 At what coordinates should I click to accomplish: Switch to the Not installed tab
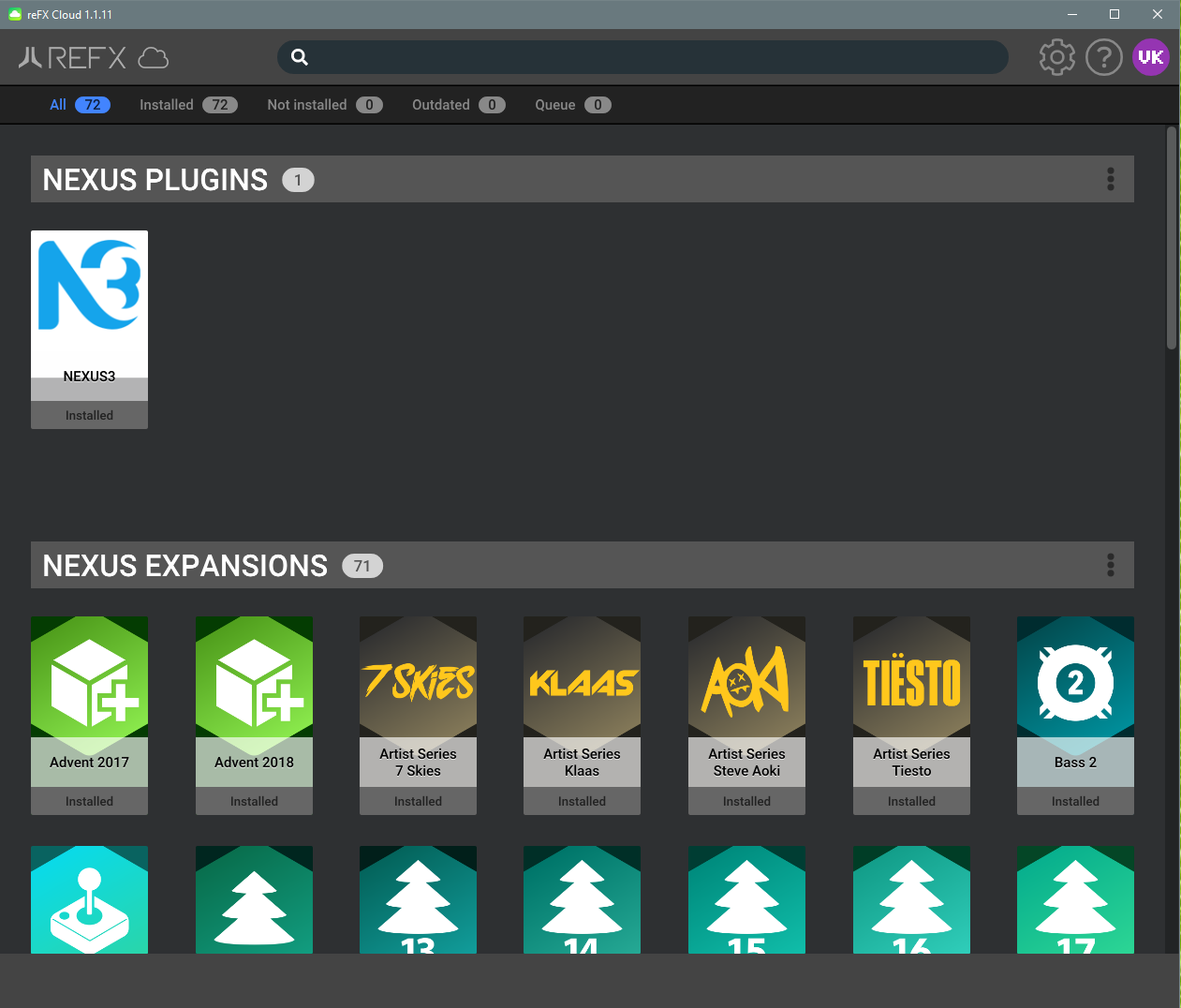[x=325, y=105]
